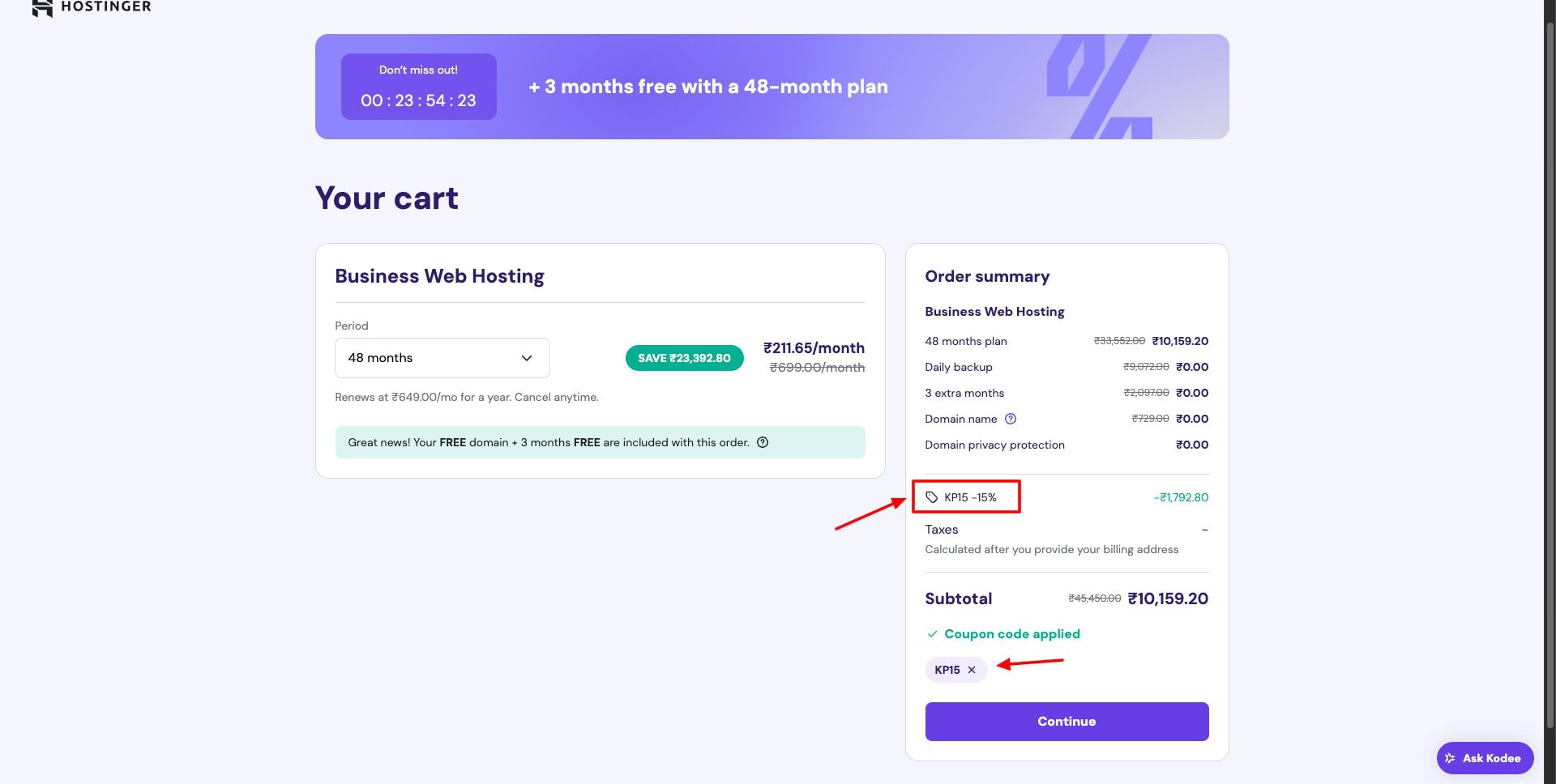Click the SAVE ₹23,392.80 badge

(x=684, y=358)
